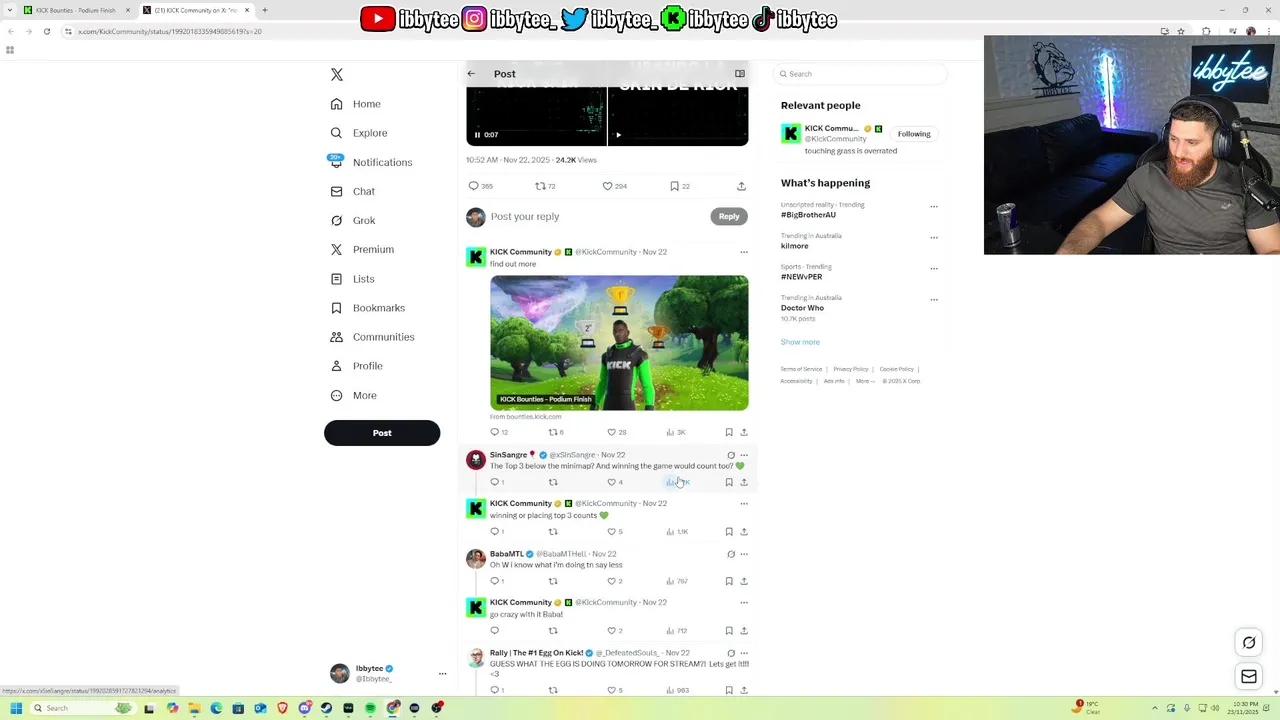This screenshot has width=1280, height=720.
Task: Open options on Rally's egg reply
Action: (x=743, y=653)
